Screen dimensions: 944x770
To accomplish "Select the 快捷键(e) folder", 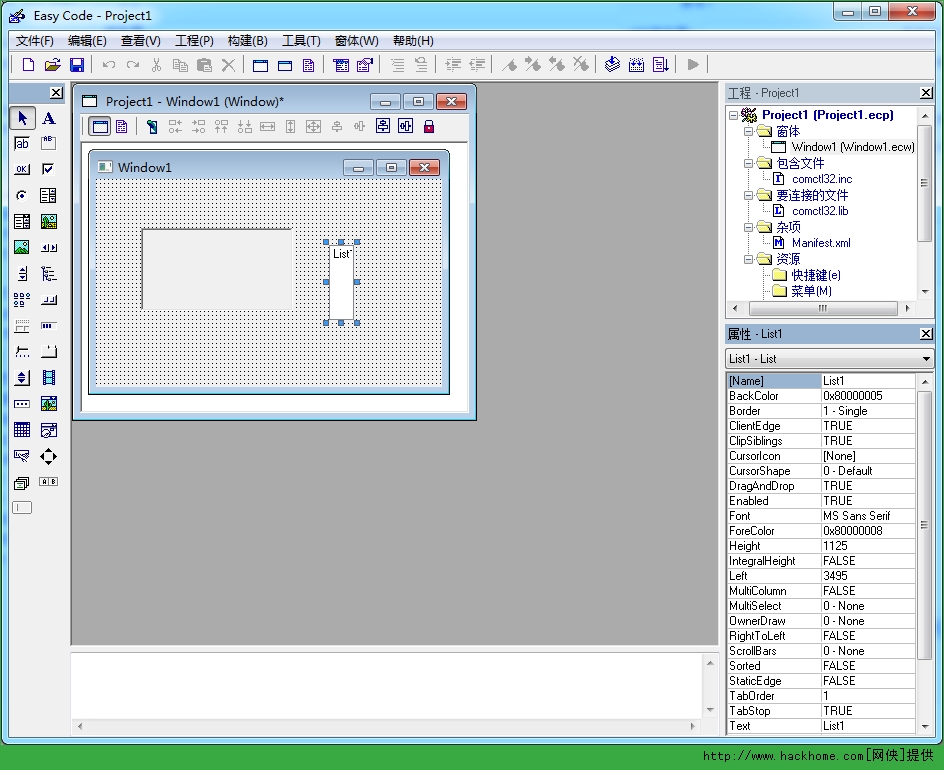I will pyautogui.click(x=816, y=275).
